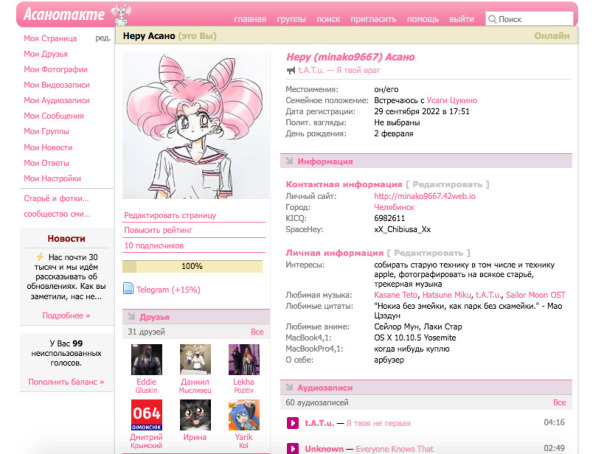Viewport: 604px width, 454px height.
Task: Click the megaphone status icon under profile name
Action: 291,70
